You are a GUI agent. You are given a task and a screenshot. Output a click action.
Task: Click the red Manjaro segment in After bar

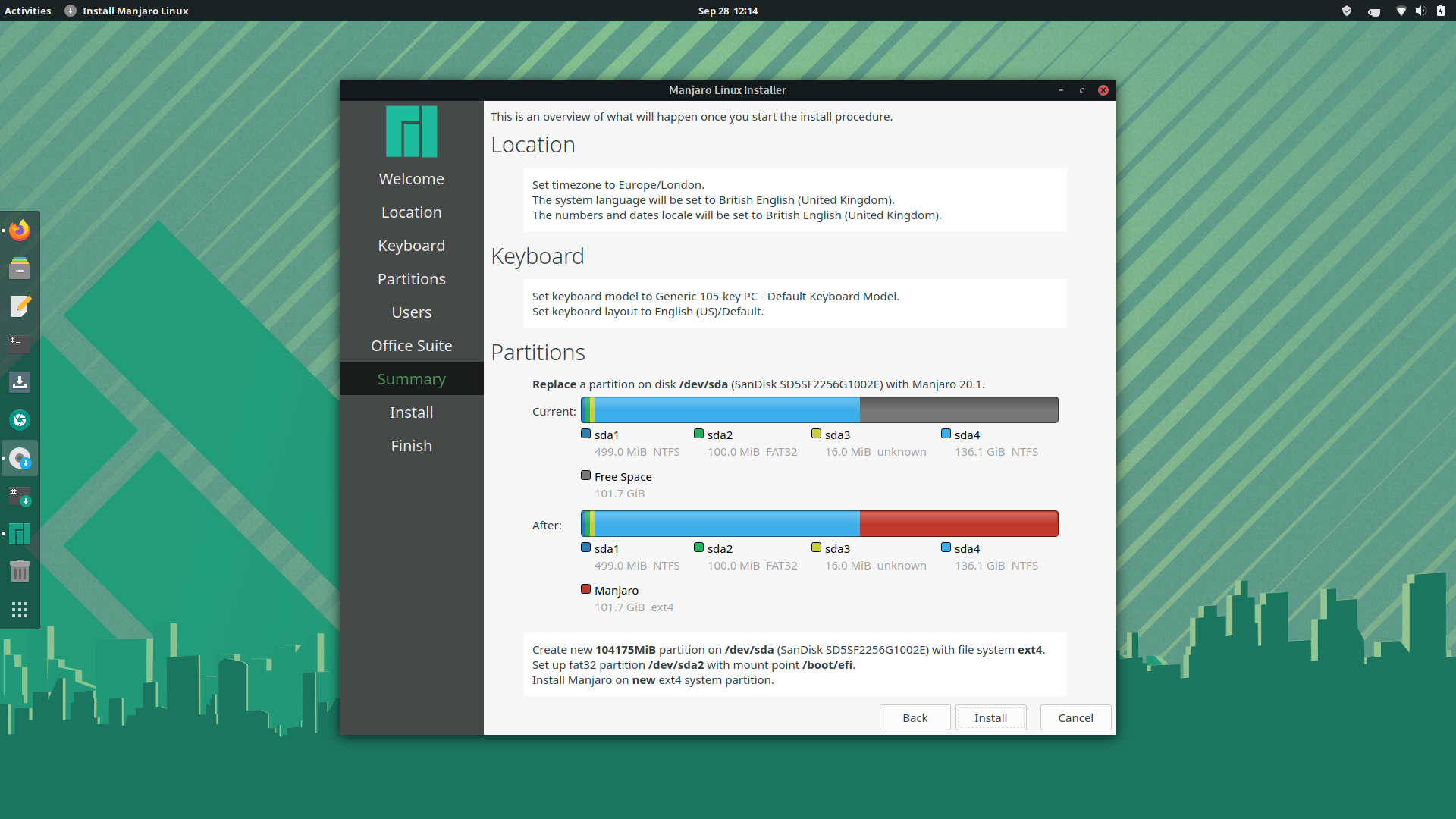[x=959, y=524]
